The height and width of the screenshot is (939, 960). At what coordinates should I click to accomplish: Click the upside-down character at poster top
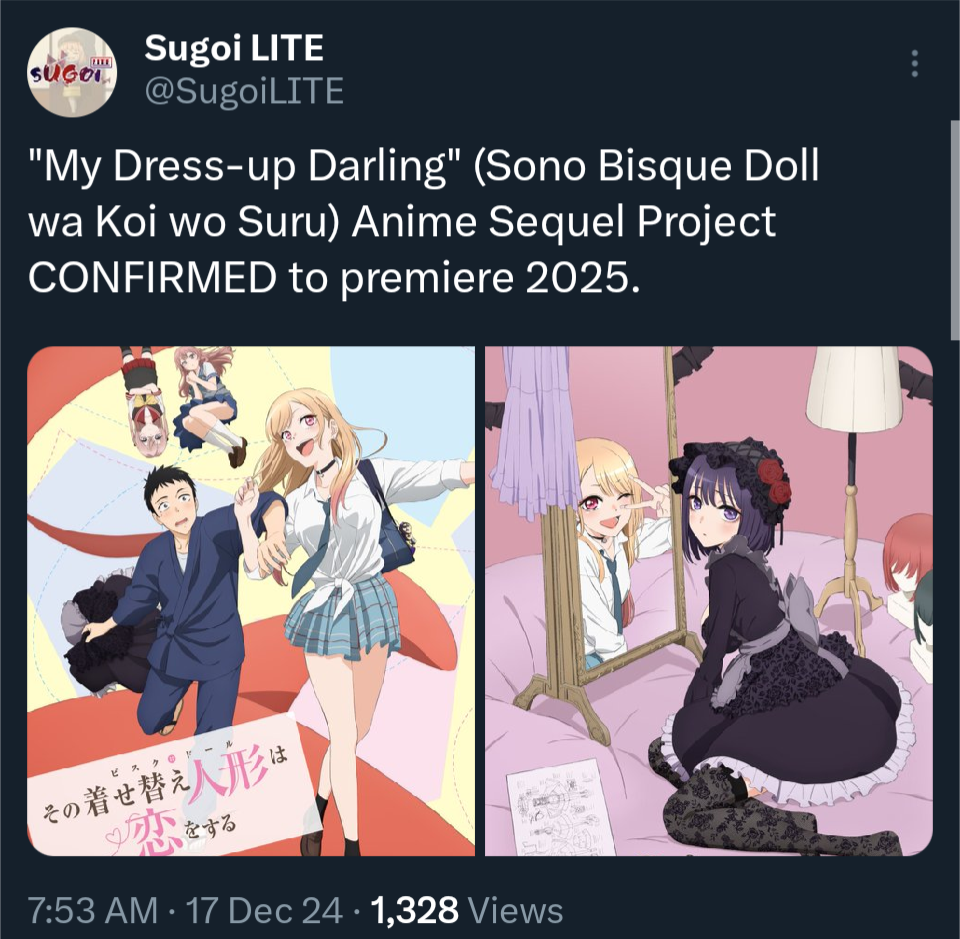click(144, 401)
